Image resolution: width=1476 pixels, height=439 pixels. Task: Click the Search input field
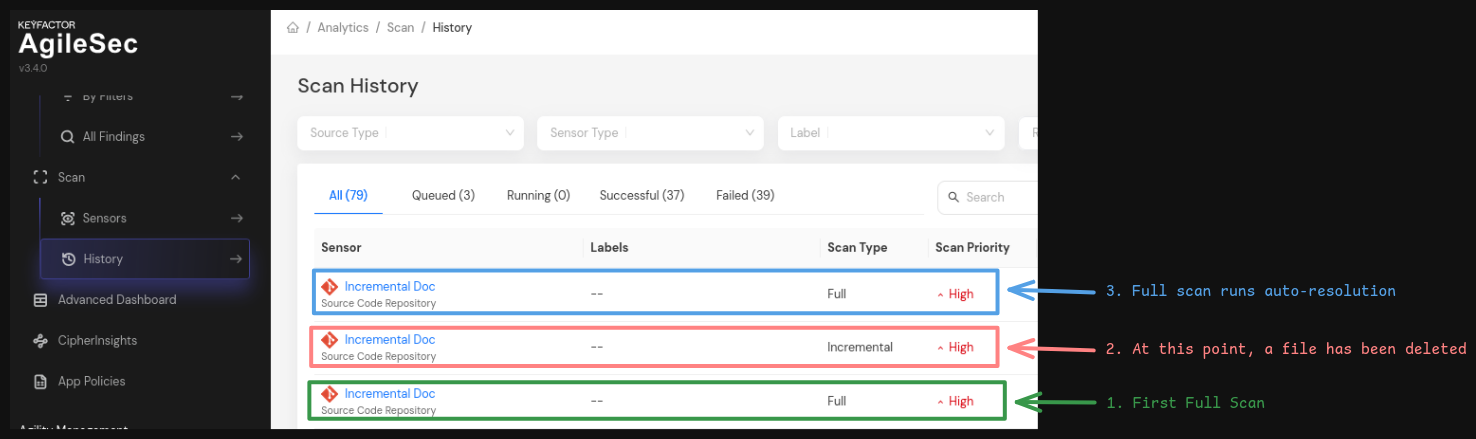[995, 198]
